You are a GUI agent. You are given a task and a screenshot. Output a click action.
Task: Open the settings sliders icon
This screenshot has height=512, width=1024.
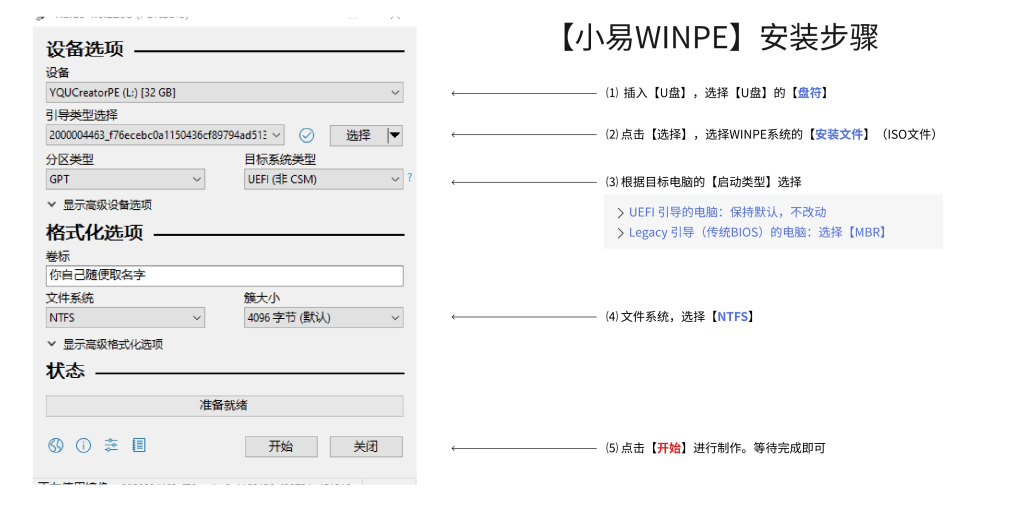pos(111,445)
